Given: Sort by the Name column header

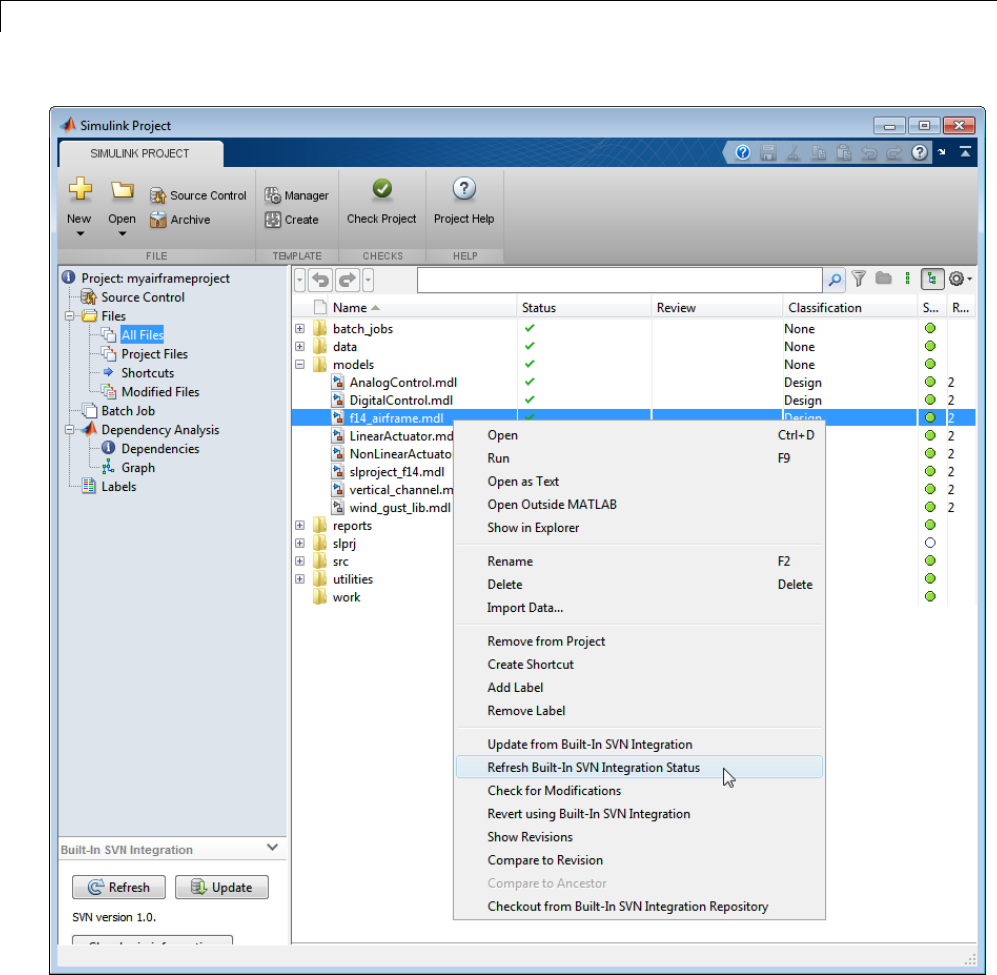Looking at the screenshot, I should pyautogui.click(x=422, y=308).
